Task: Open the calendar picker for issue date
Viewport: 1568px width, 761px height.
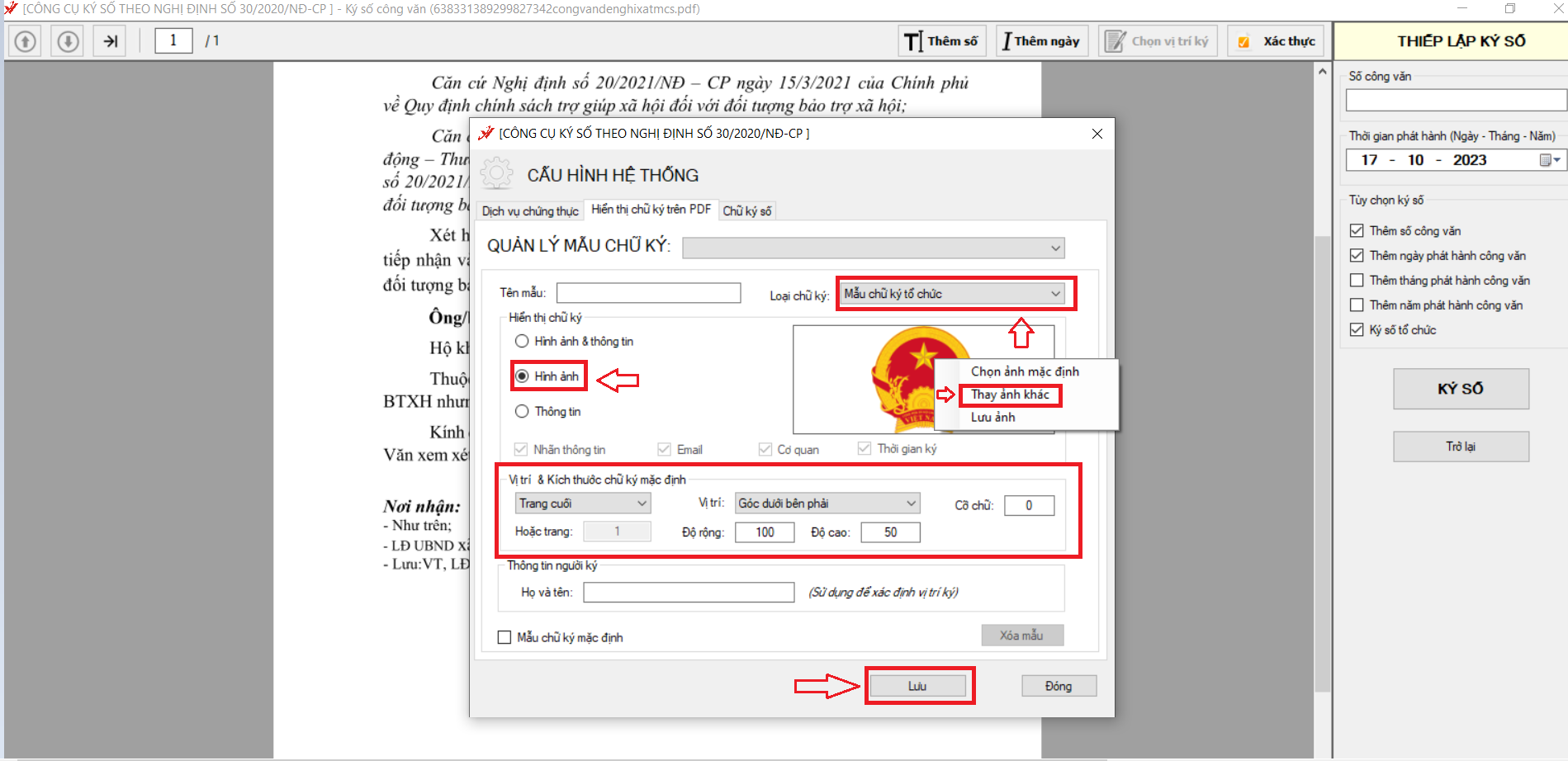Action: coord(1549,160)
